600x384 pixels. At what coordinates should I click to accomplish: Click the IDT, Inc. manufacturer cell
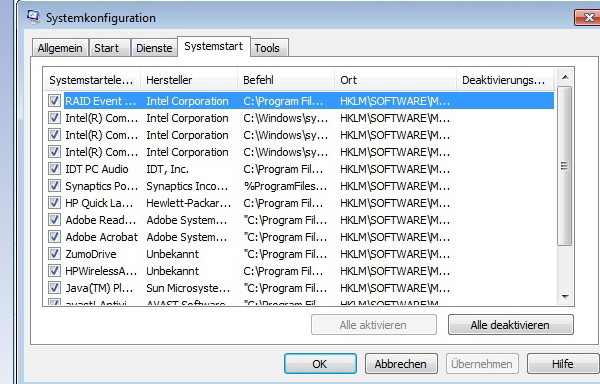click(x=168, y=169)
